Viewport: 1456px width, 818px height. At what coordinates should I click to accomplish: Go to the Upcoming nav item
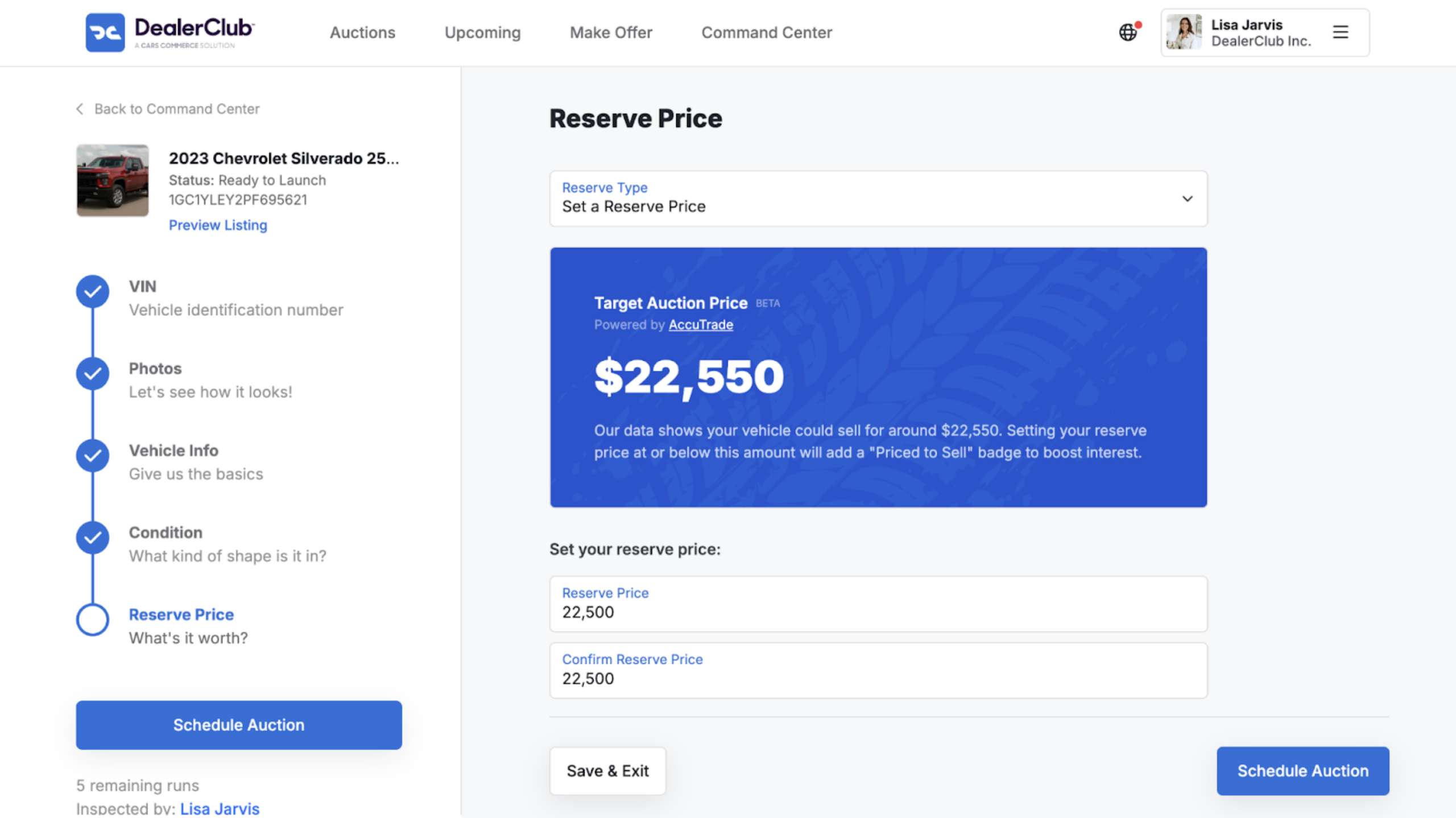[482, 32]
